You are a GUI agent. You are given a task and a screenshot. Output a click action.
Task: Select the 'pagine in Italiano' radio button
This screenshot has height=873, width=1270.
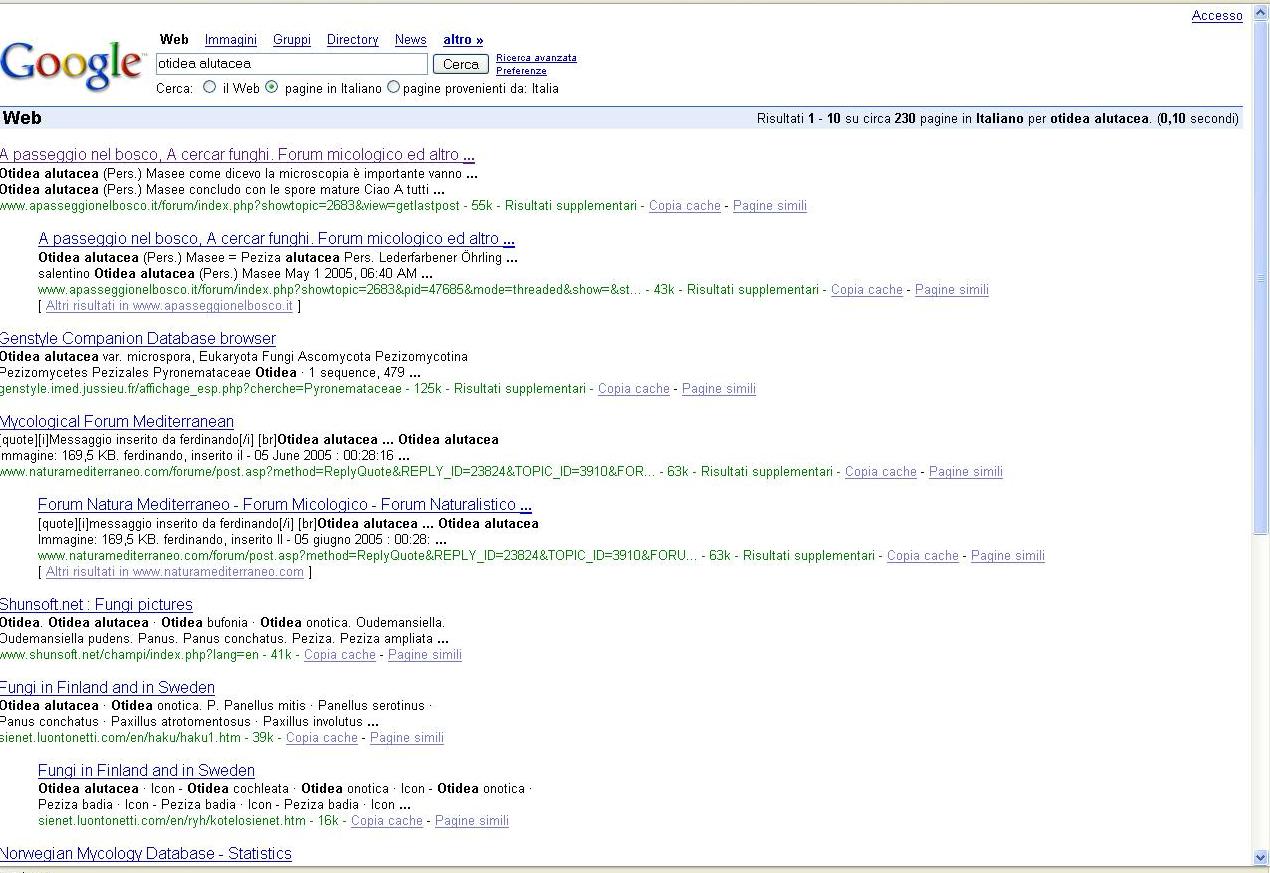[272, 87]
